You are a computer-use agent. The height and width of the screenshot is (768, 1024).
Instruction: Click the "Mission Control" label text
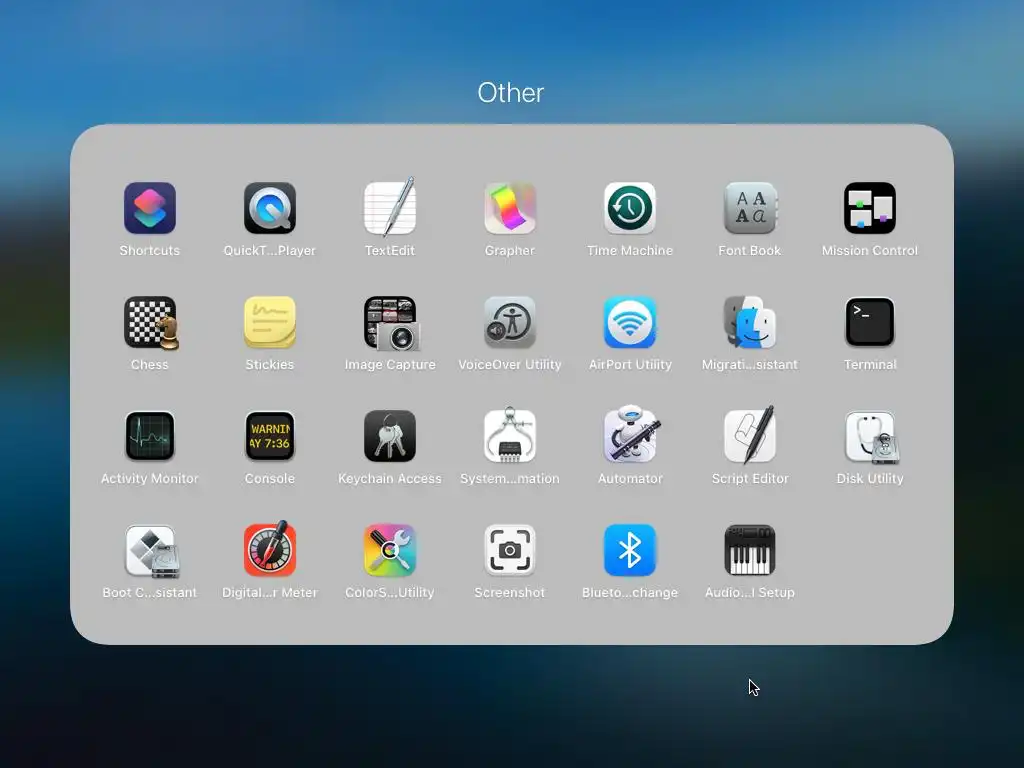click(870, 251)
